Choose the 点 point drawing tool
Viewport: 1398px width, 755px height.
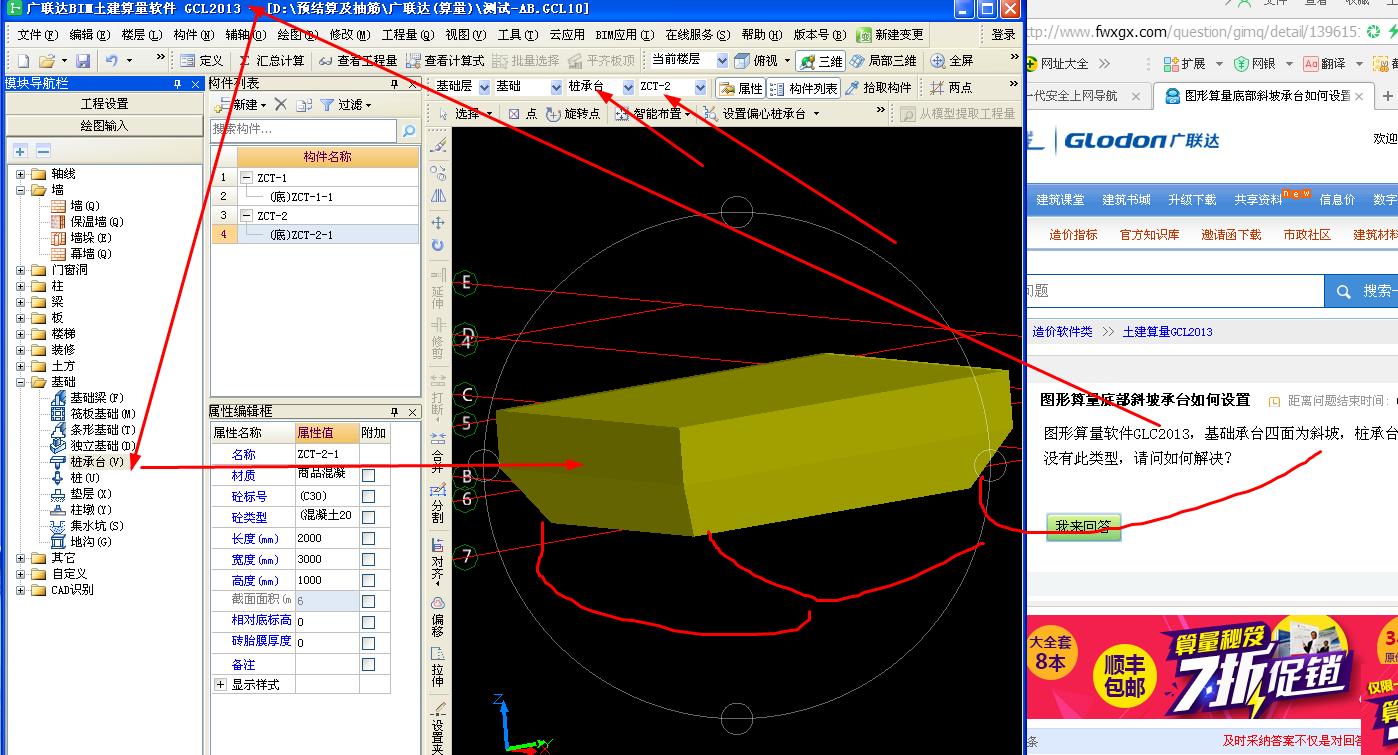tap(523, 114)
